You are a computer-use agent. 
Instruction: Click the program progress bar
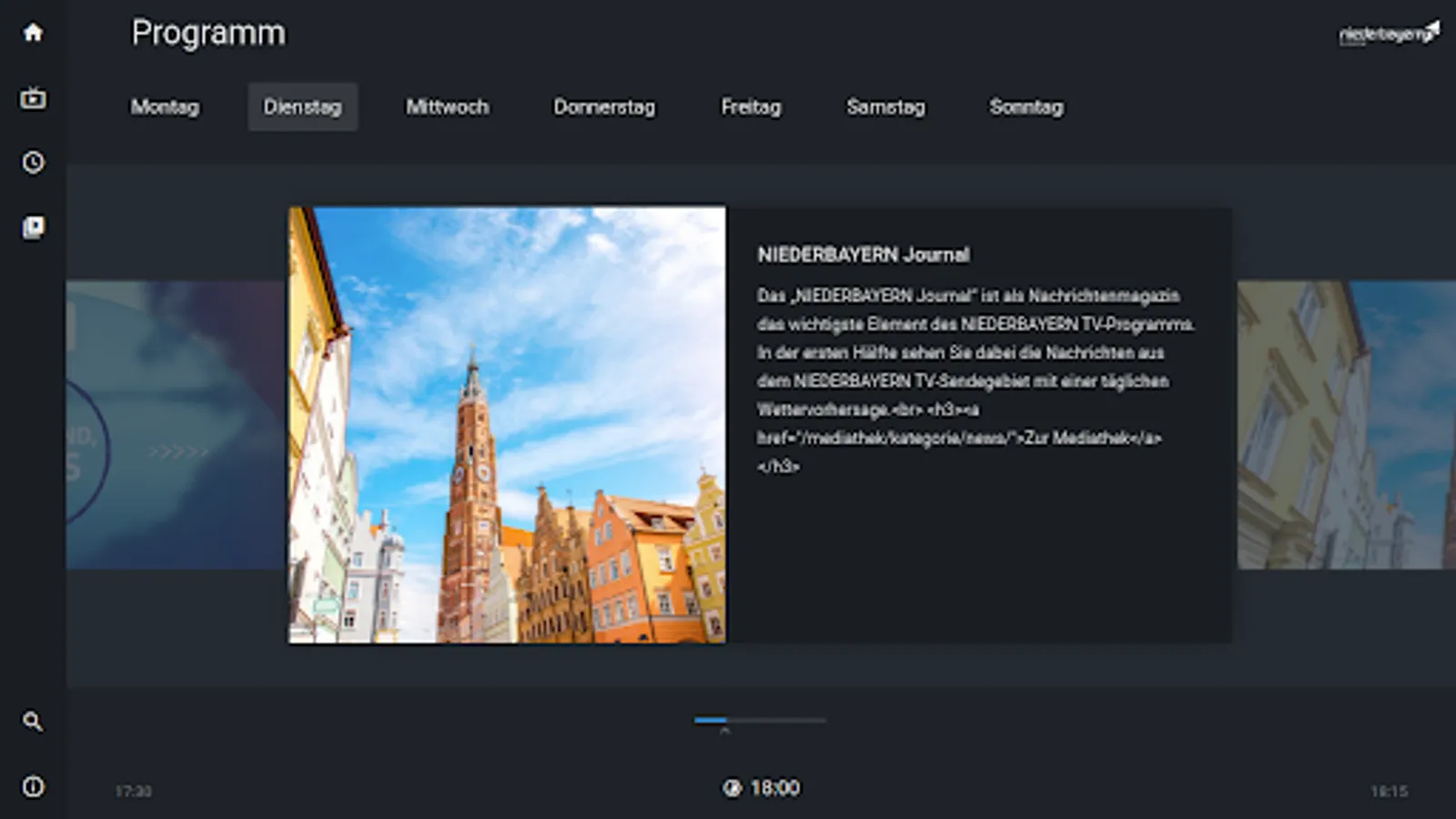point(760,720)
